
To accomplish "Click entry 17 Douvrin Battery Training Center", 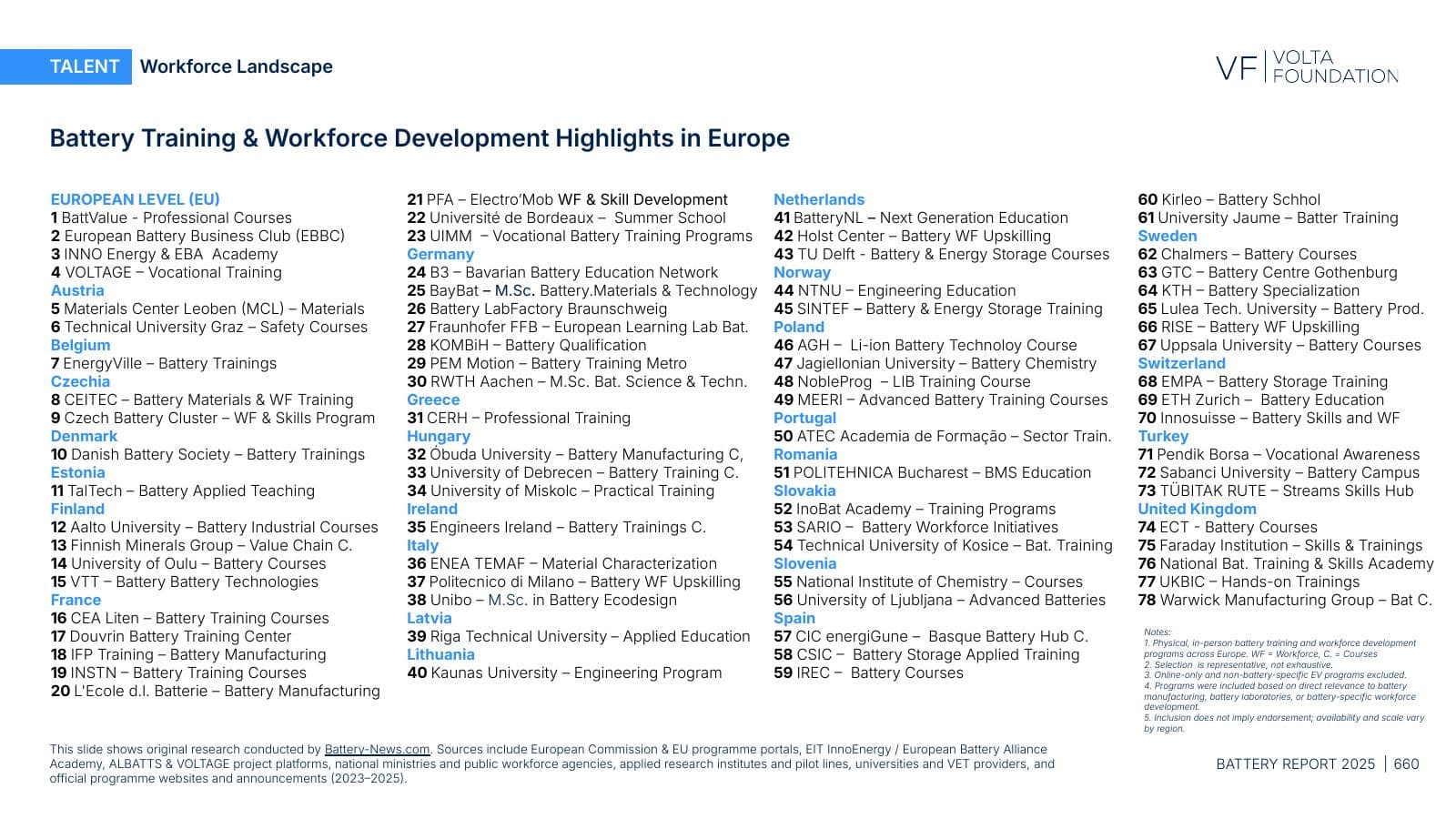I will [x=171, y=636].
